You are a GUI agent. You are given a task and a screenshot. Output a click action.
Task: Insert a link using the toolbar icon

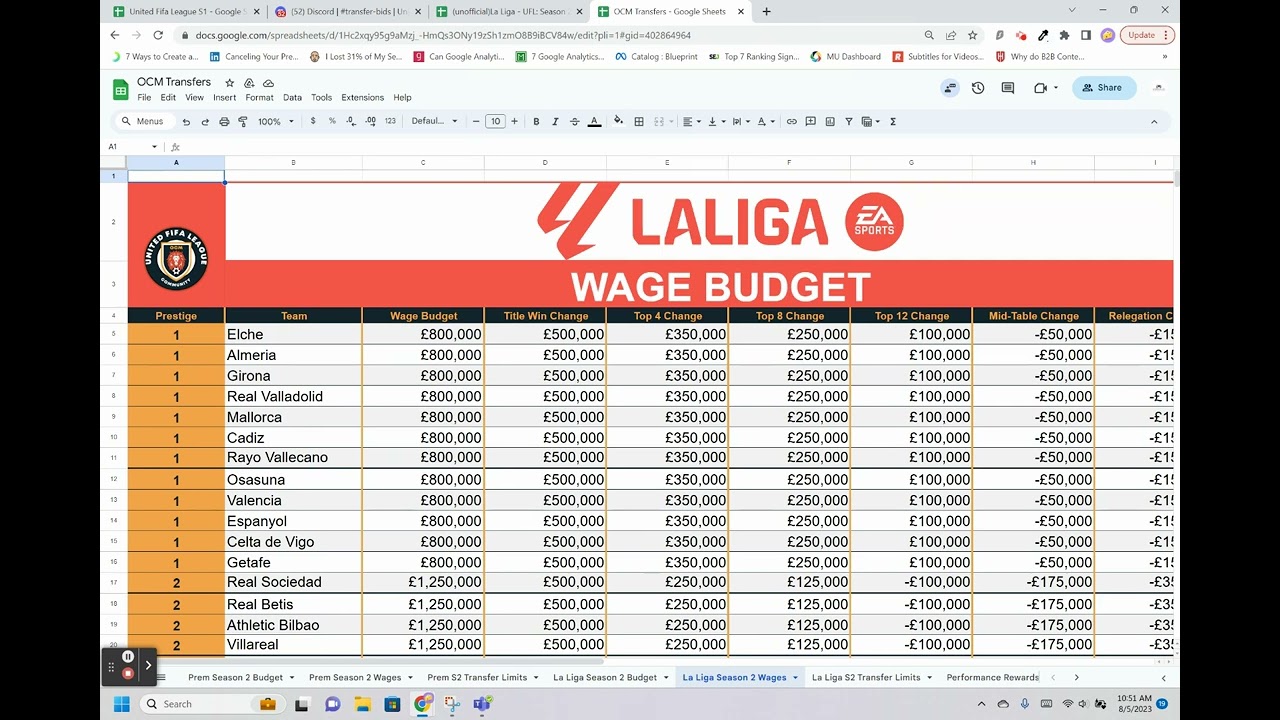[x=791, y=122]
